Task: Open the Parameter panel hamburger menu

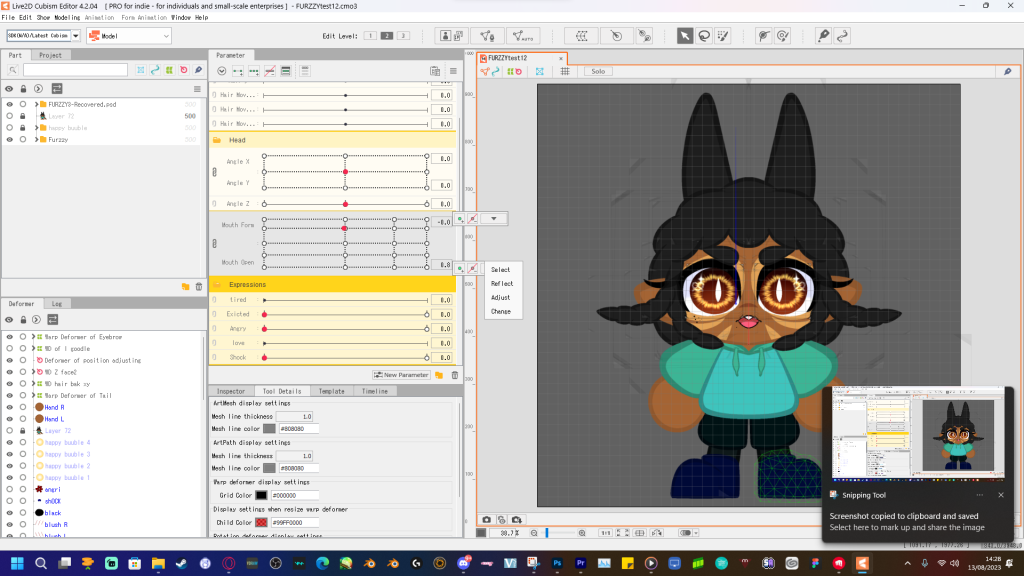Action: point(453,71)
